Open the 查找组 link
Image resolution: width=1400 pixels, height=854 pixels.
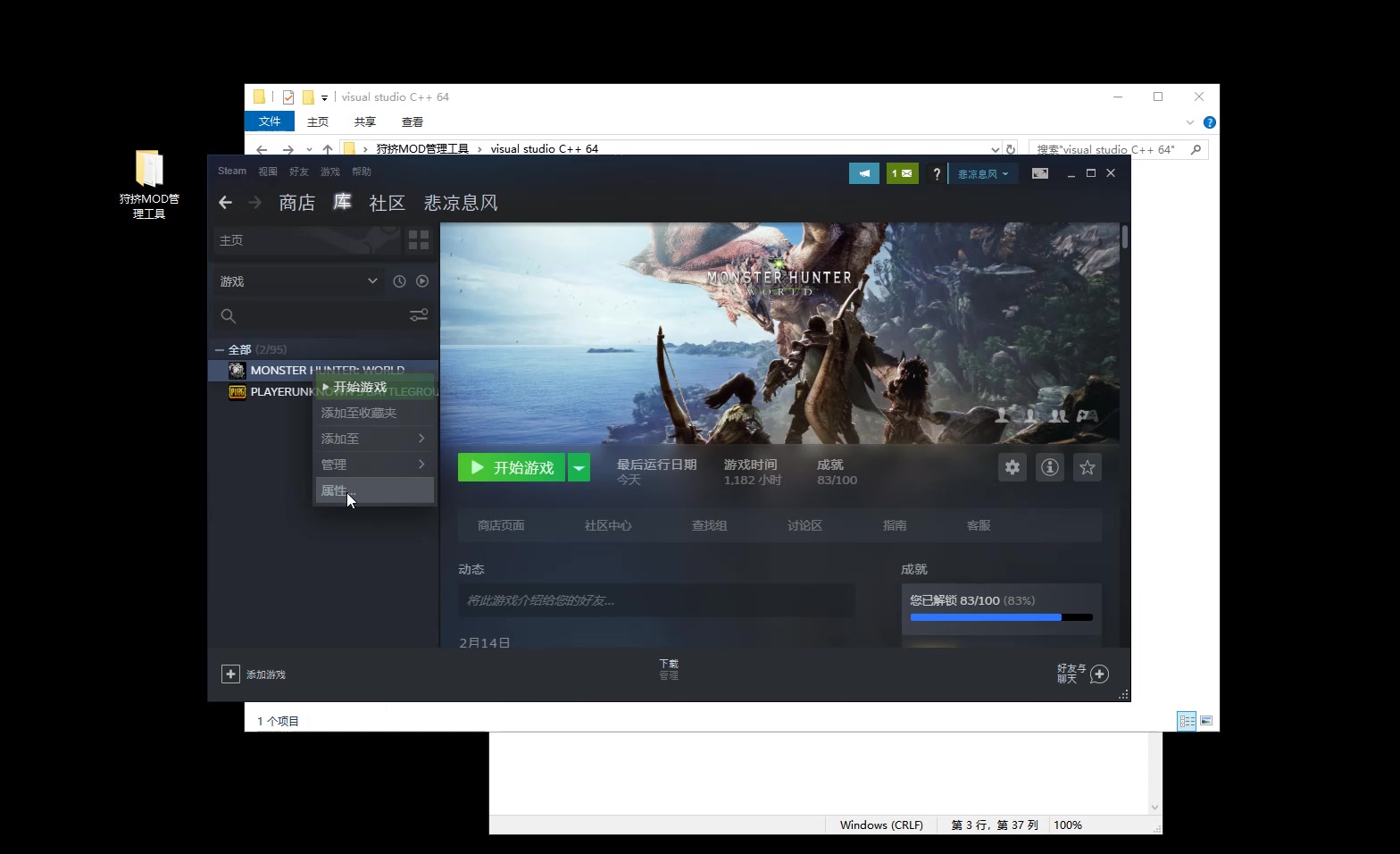point(710,525)
